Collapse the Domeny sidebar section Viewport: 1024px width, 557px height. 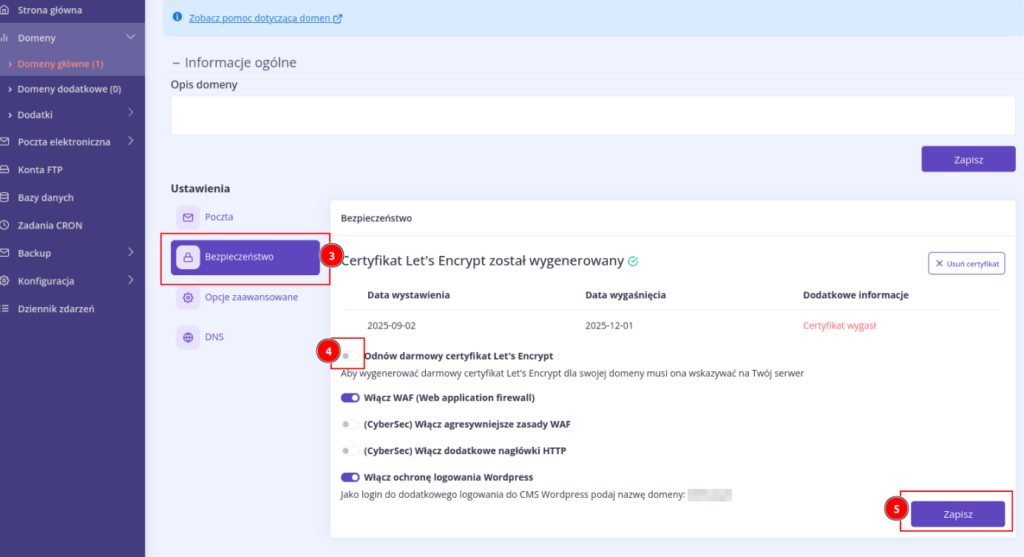(x=130, y=38)
